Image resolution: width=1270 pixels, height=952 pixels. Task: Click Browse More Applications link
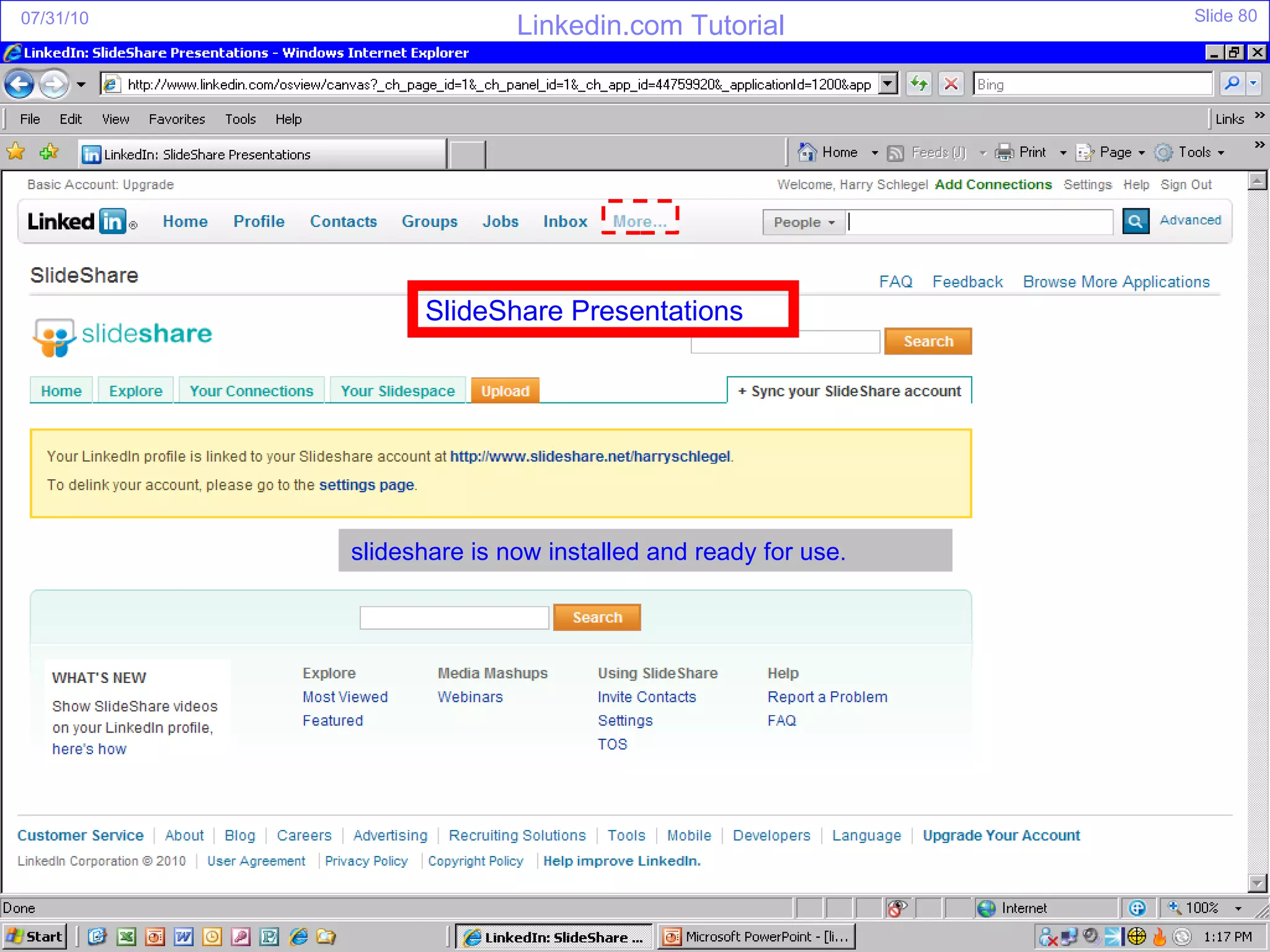[1116, 282]
